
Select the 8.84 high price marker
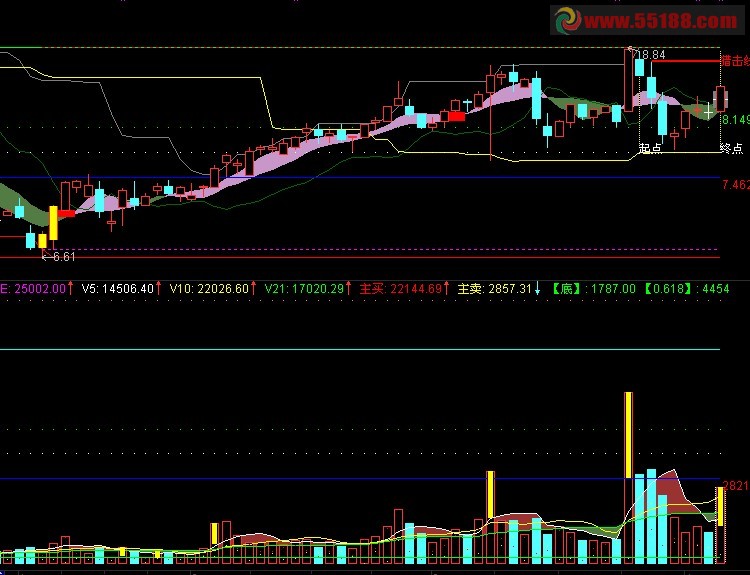pos(649,55)
